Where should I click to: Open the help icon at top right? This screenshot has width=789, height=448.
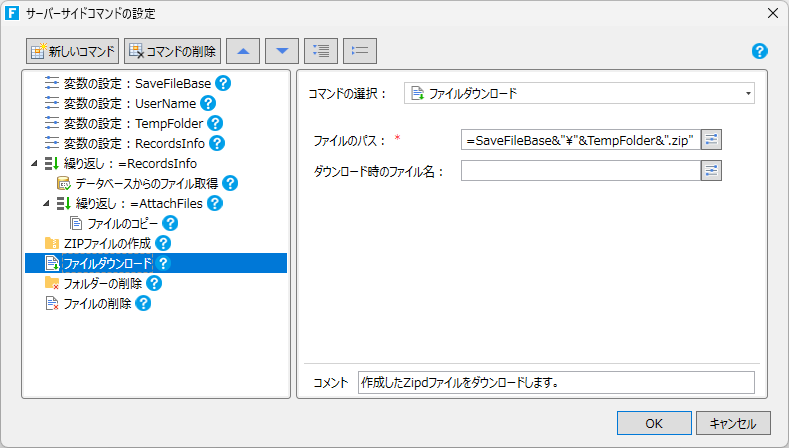pos(759,51)
